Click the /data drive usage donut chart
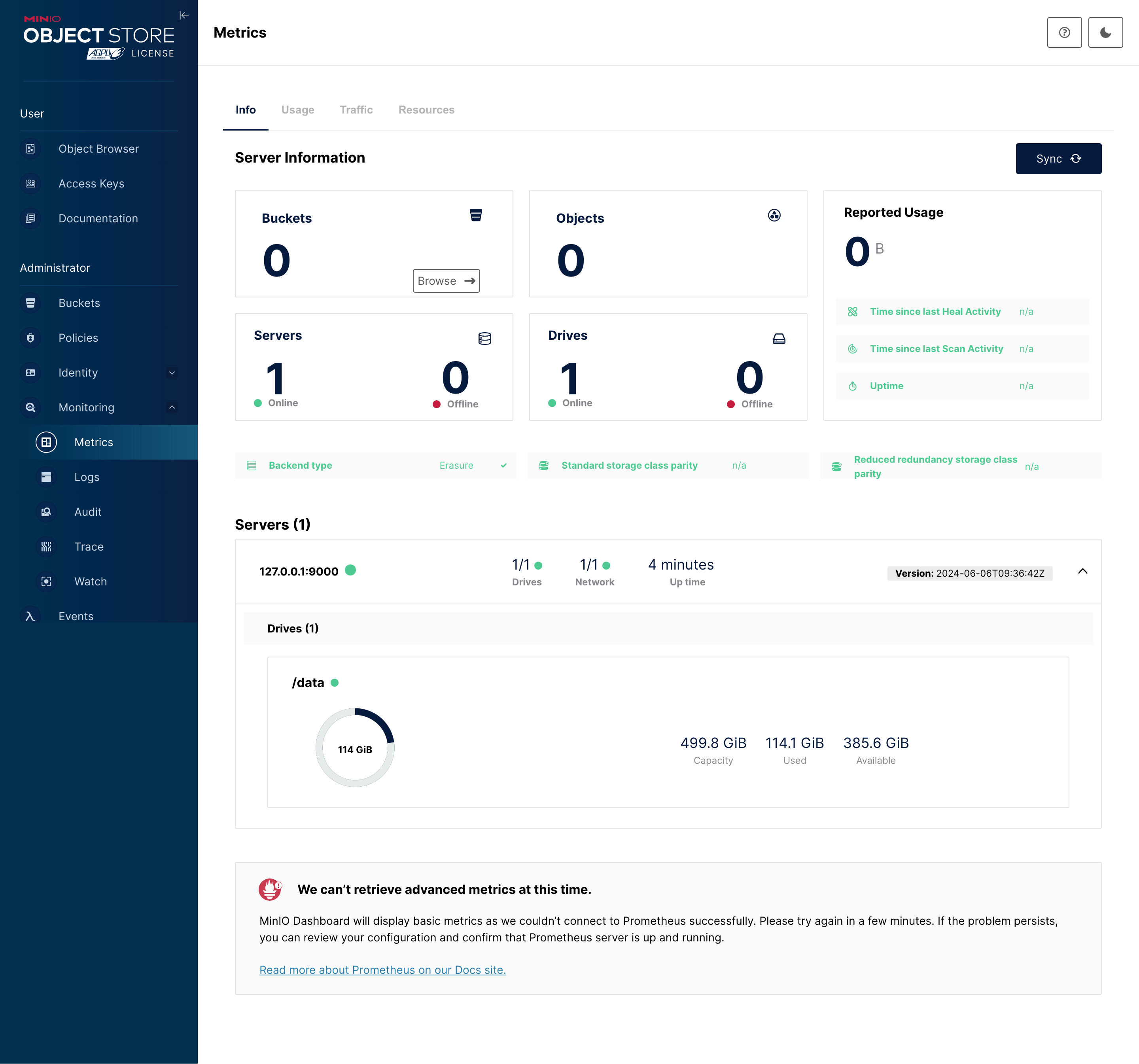 [x=355, y=748]
